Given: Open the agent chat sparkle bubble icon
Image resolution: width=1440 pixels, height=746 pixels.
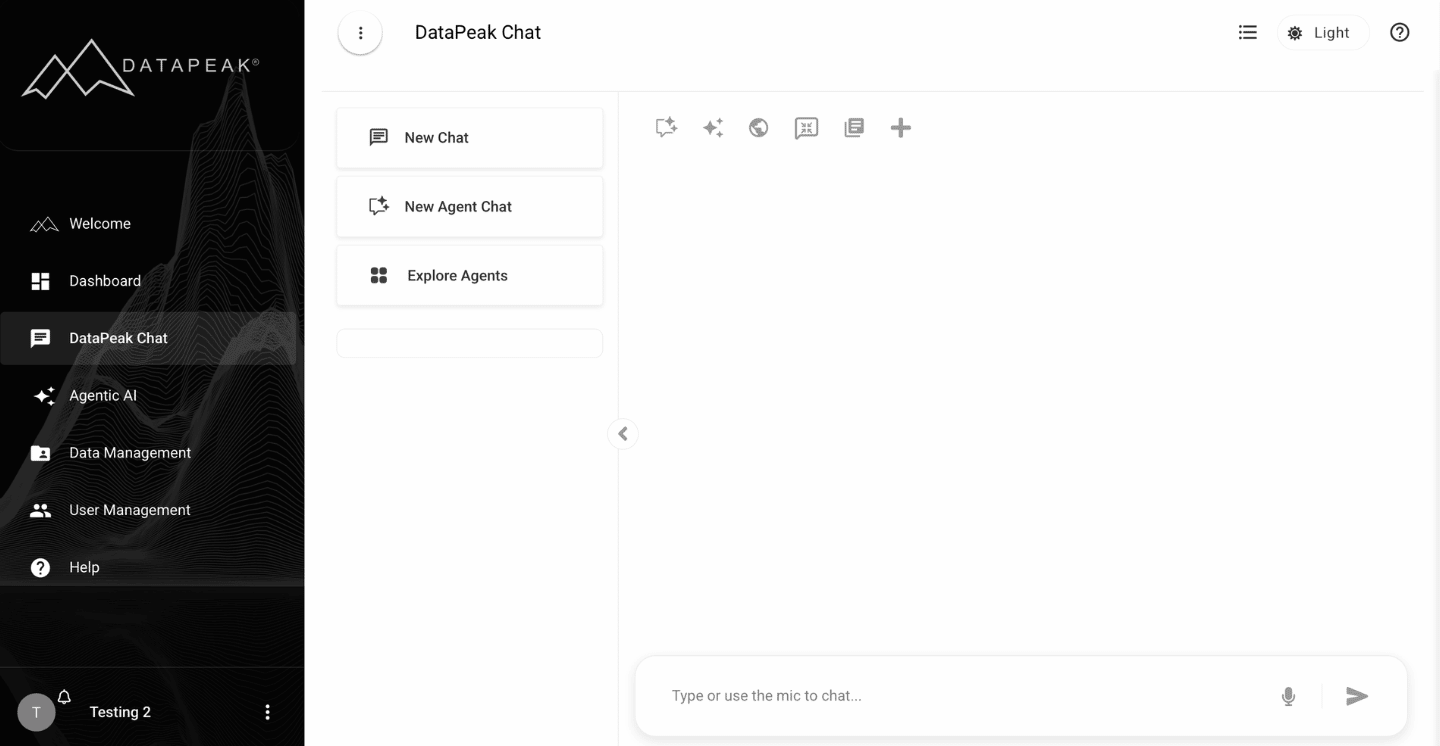Looking at the screenshot, I should [666, 127].
